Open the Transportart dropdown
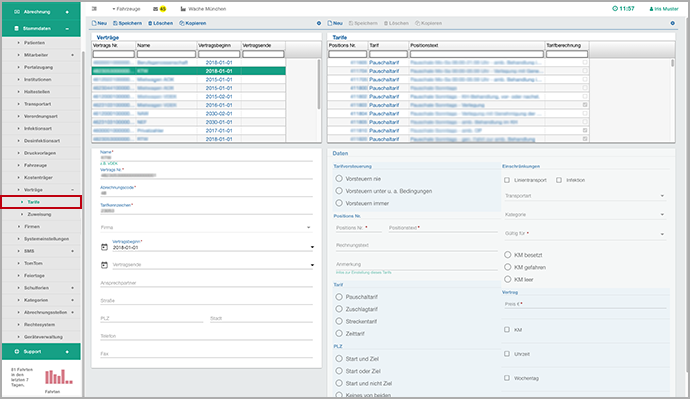This screenshot has width=690, height=399. (585, 196)
